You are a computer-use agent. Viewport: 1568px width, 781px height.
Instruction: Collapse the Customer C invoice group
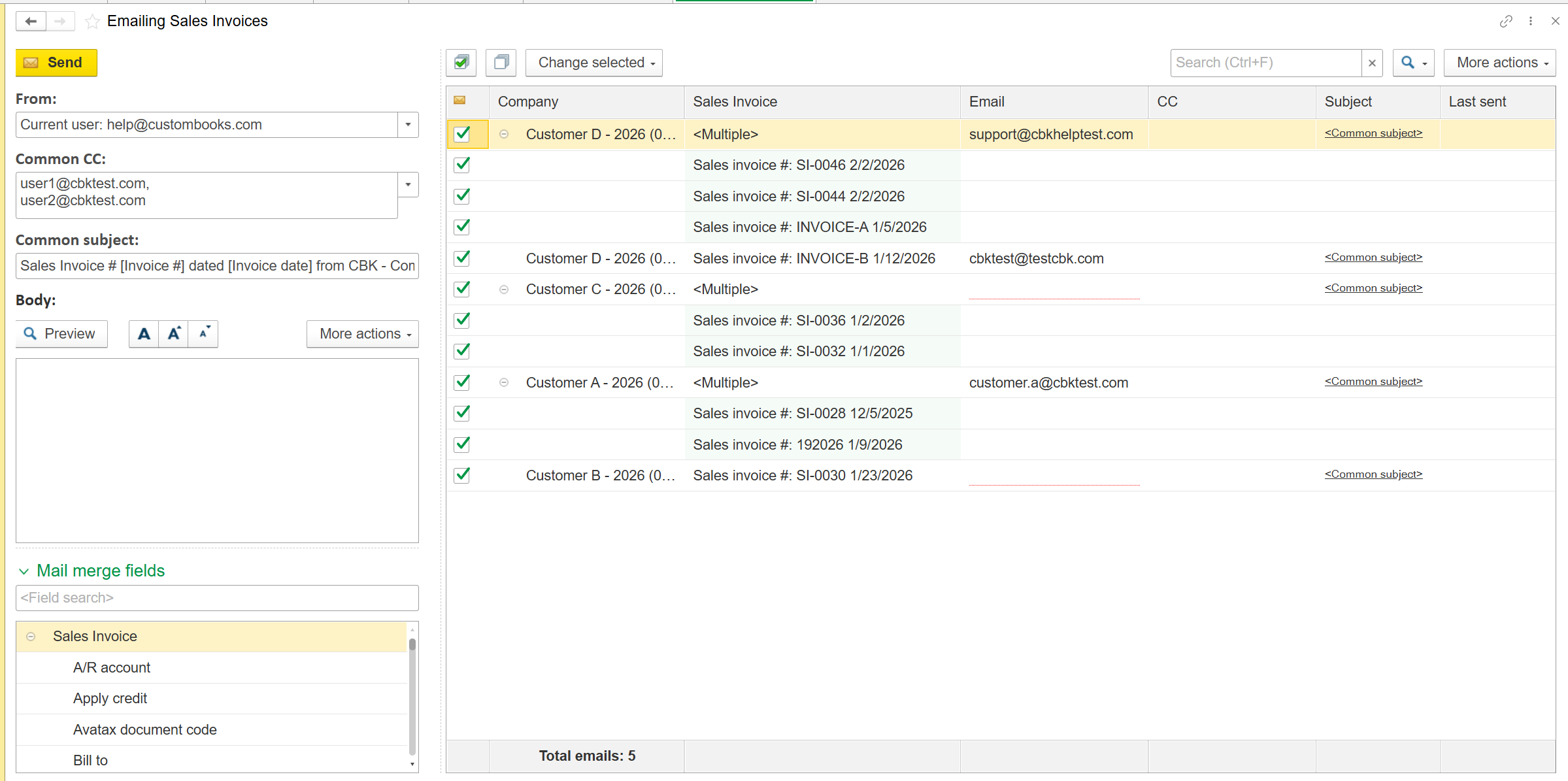coord(504,290)
